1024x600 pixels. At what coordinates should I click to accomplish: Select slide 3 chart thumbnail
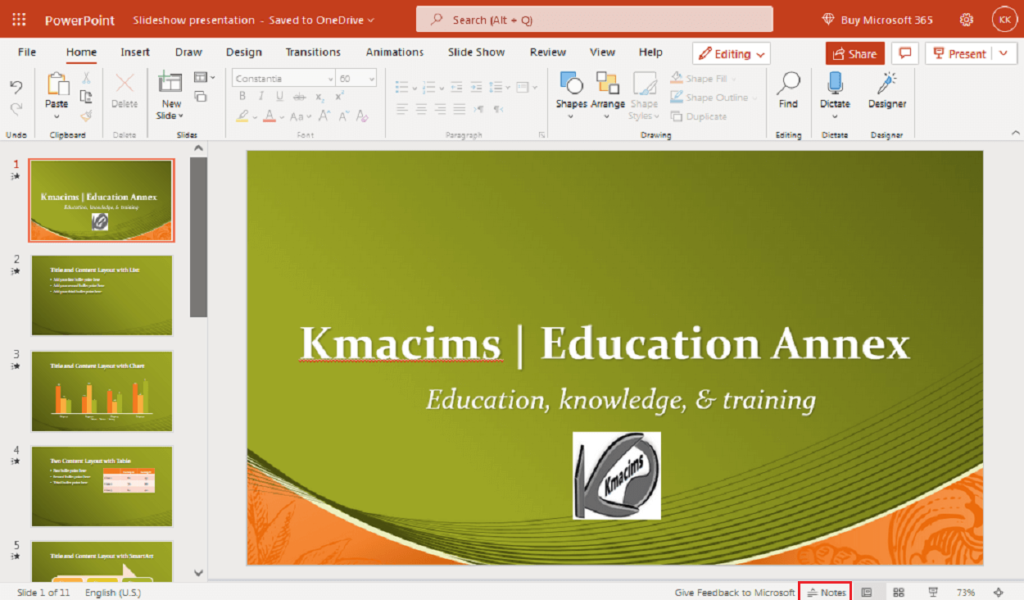pos(102,391)
